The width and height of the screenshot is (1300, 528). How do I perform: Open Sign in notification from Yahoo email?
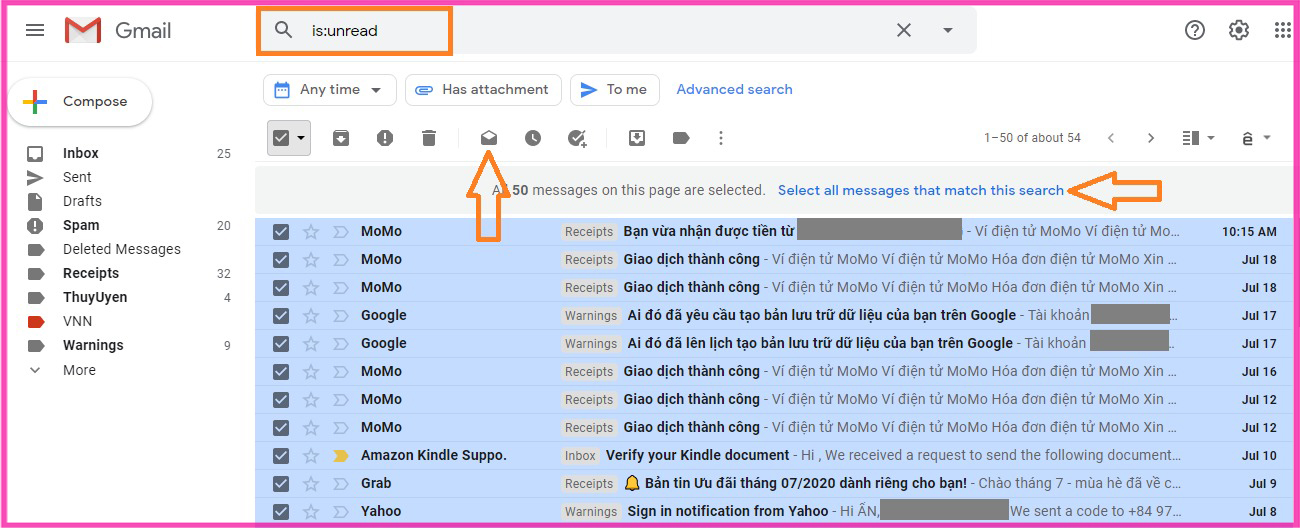click(x=728, y=511)
